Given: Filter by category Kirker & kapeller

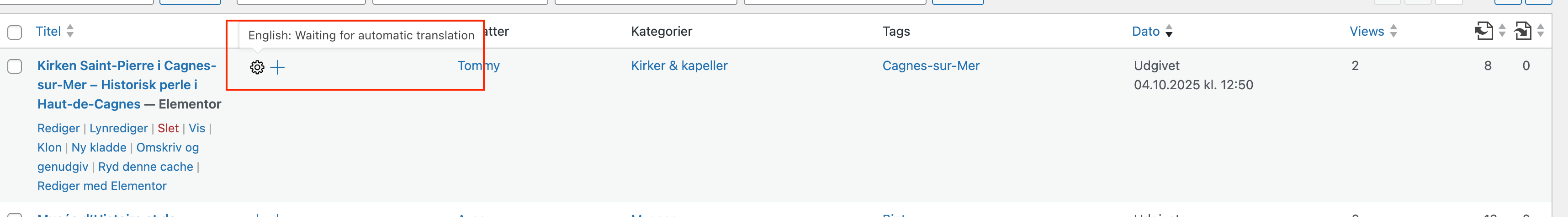Looking at the screenshot, I should [x=679, y=66].
